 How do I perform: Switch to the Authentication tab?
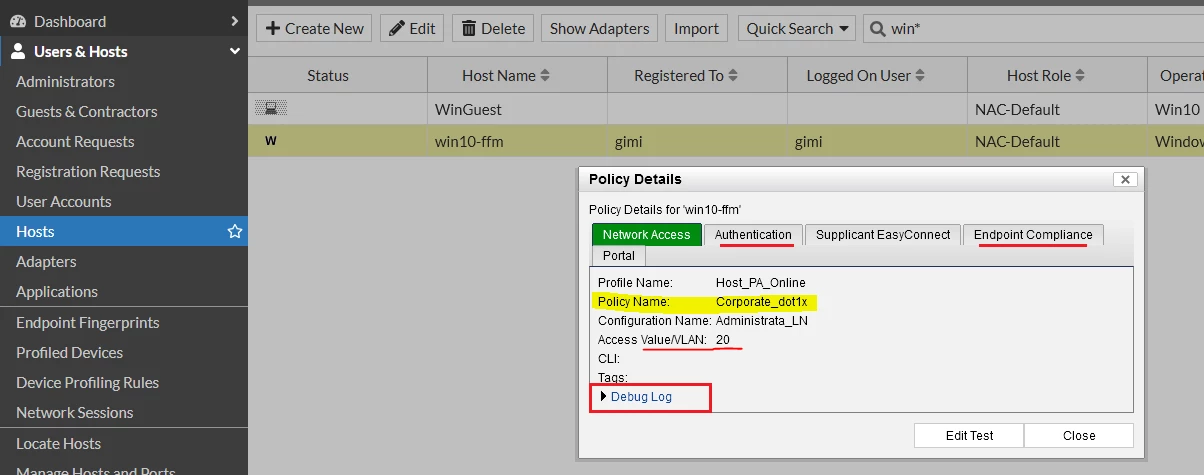tap(753, 234)
